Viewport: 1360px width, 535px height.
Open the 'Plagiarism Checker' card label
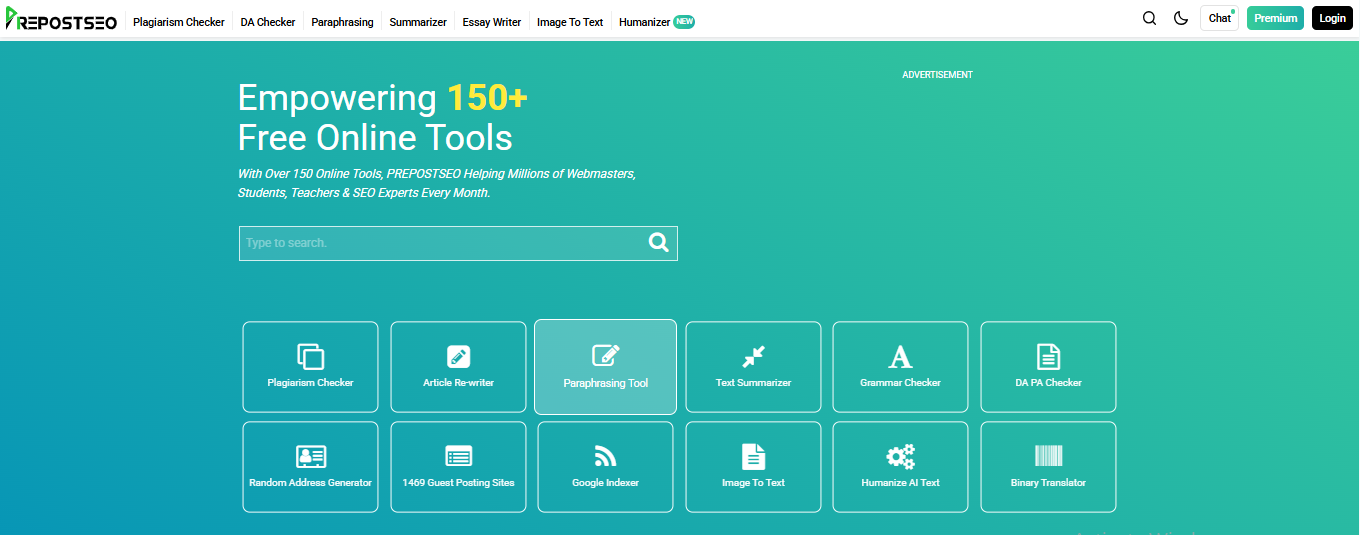310,383
